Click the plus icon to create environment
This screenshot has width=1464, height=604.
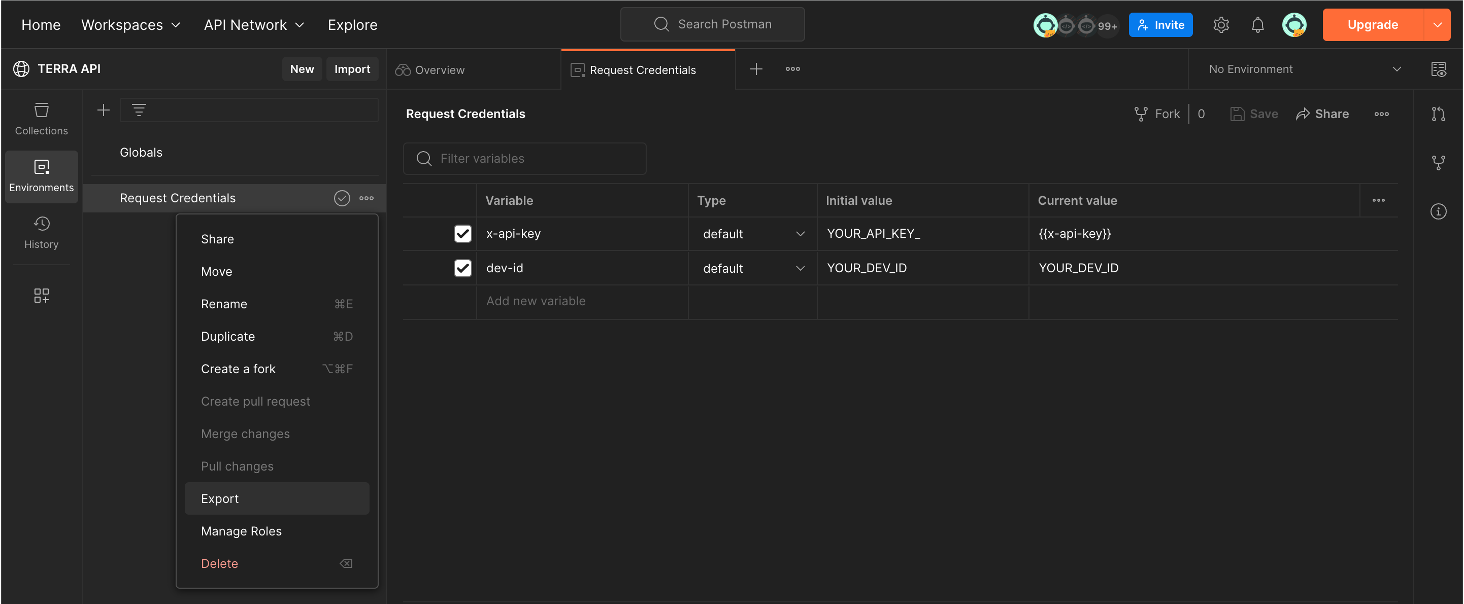tap(103, 110)
